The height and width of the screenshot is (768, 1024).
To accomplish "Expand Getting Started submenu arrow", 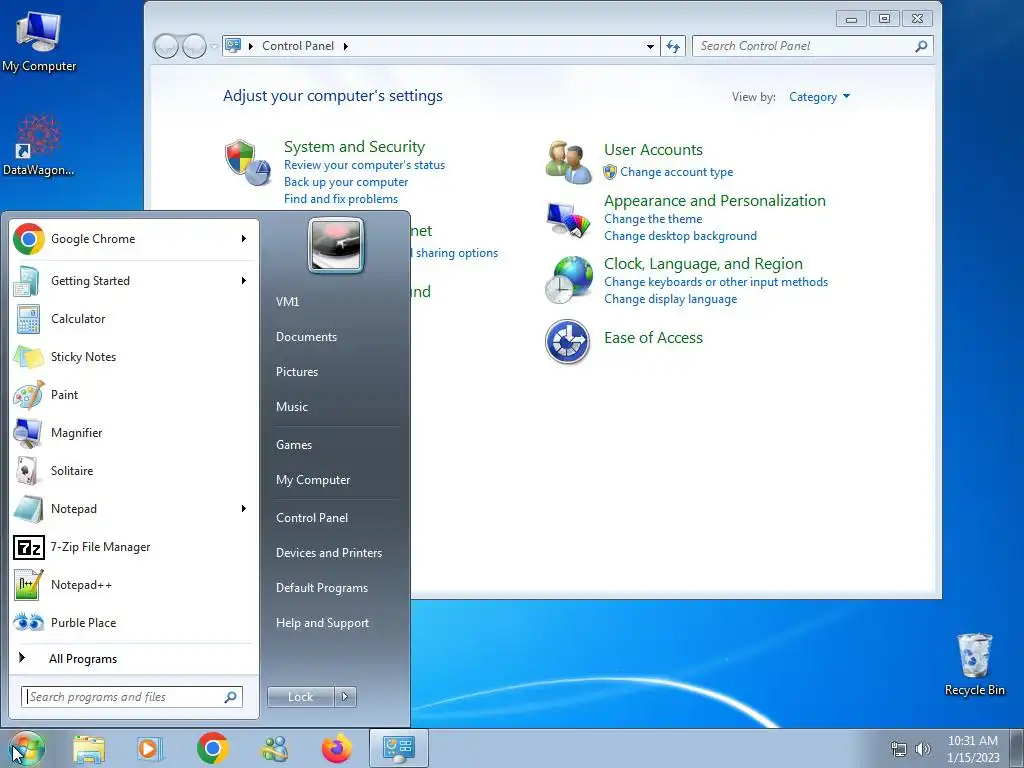I will (x=244, y=281).
